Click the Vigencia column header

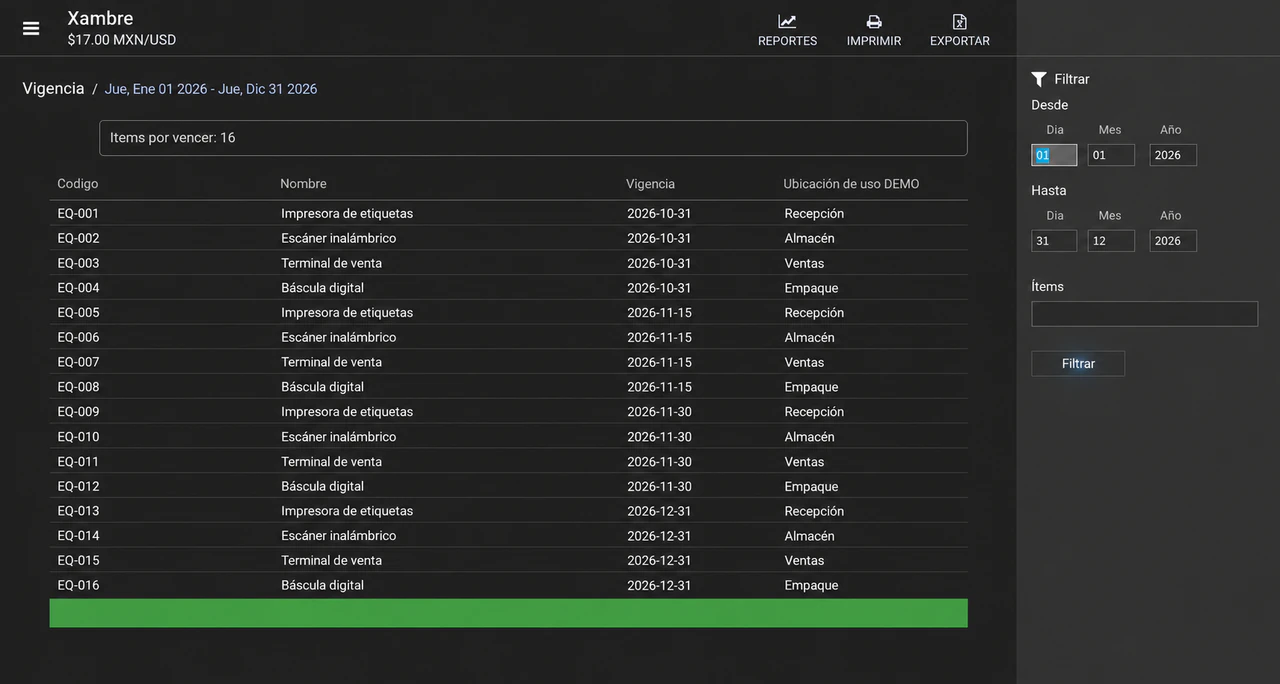coord(650,184)
